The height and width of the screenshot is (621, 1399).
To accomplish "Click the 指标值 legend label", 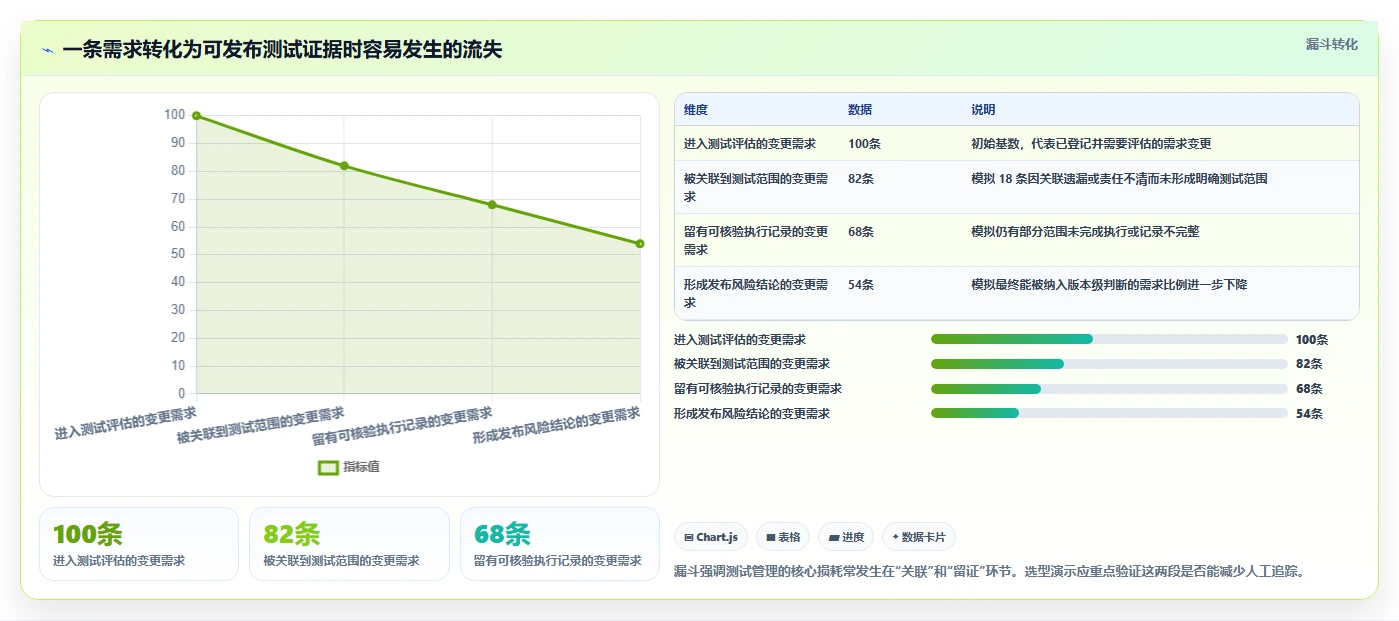I will click(361, 467).
